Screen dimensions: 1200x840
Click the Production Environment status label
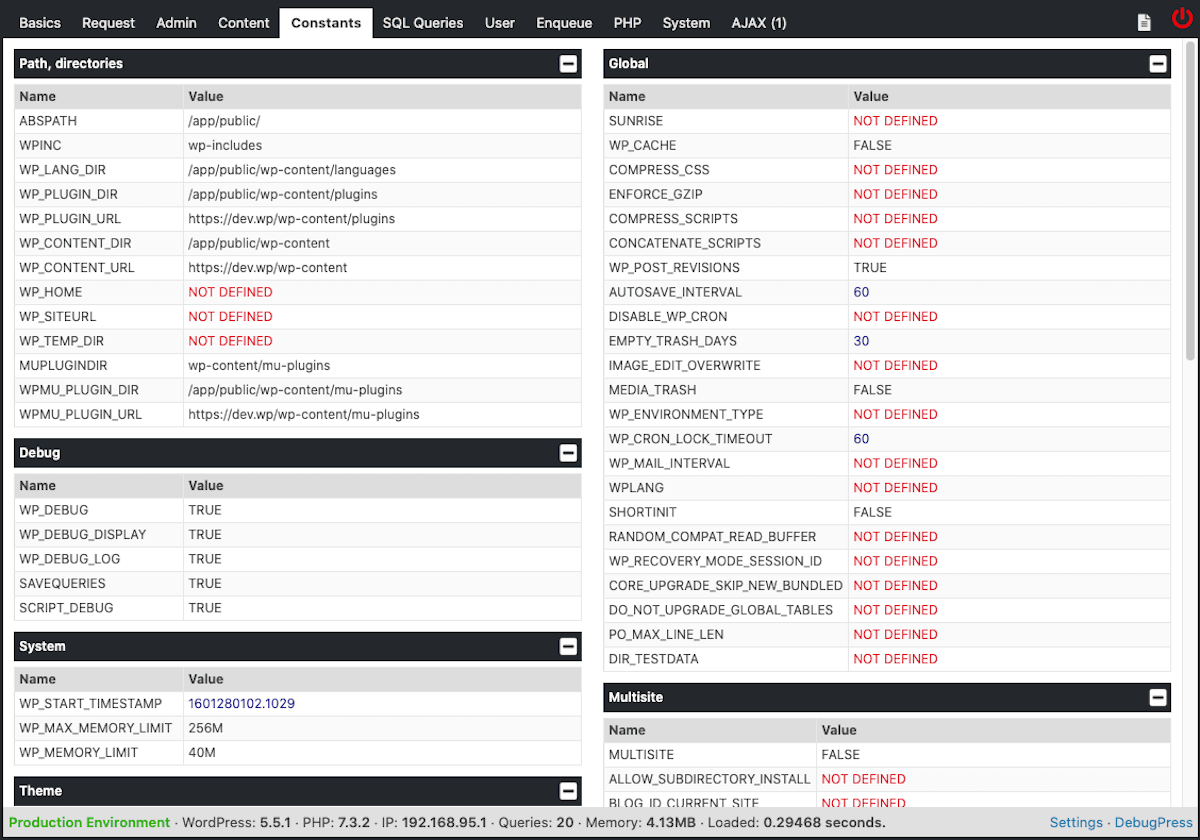pyautogui.click(x=89, y=822)
